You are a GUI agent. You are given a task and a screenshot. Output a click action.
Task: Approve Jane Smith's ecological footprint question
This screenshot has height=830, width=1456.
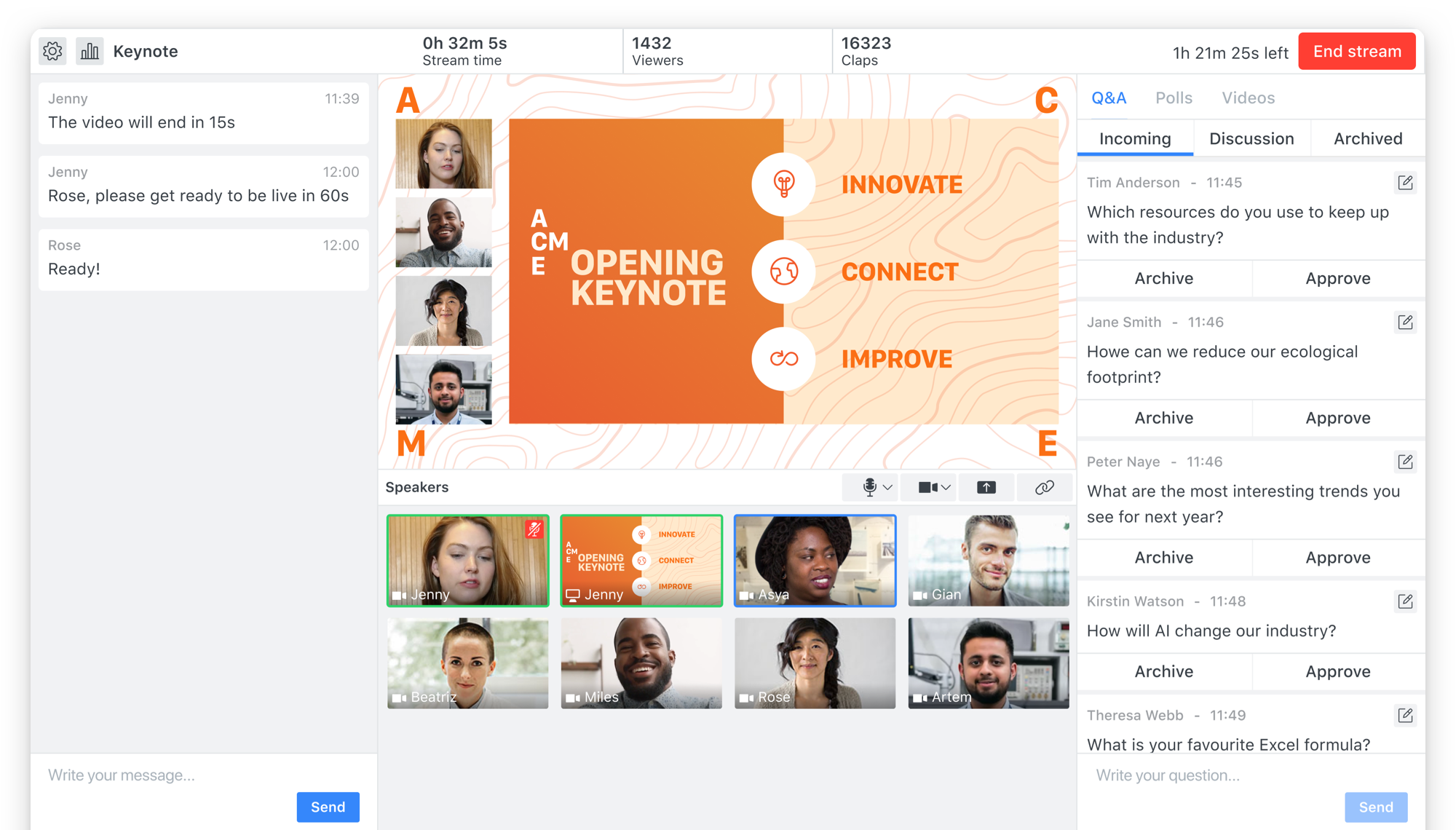tap(1338, 418)
